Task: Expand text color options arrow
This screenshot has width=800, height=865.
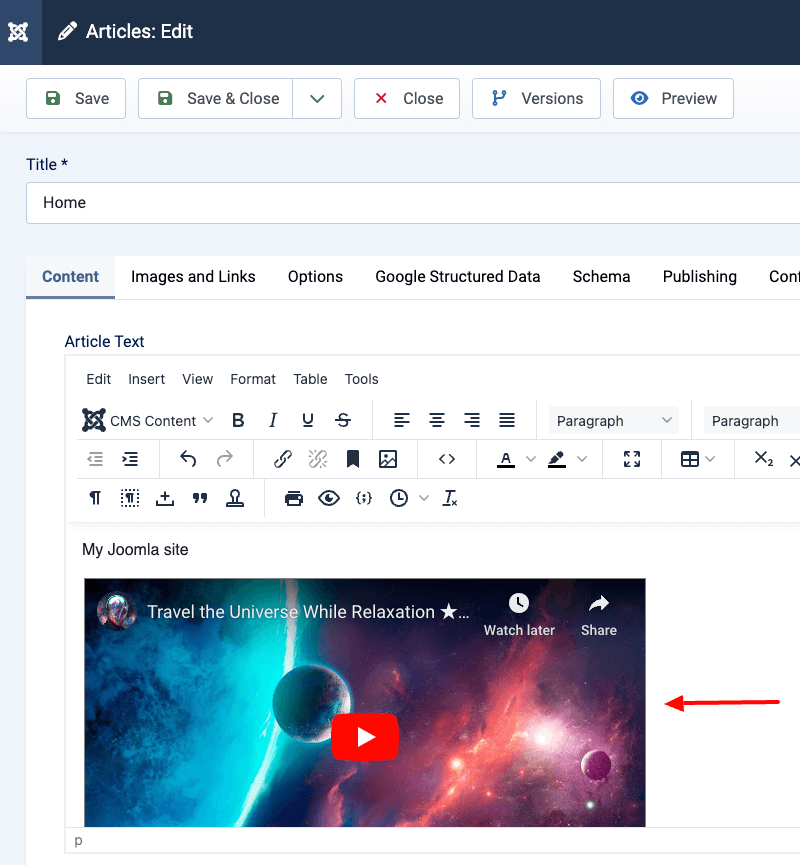Action: (x=531, y=459)
